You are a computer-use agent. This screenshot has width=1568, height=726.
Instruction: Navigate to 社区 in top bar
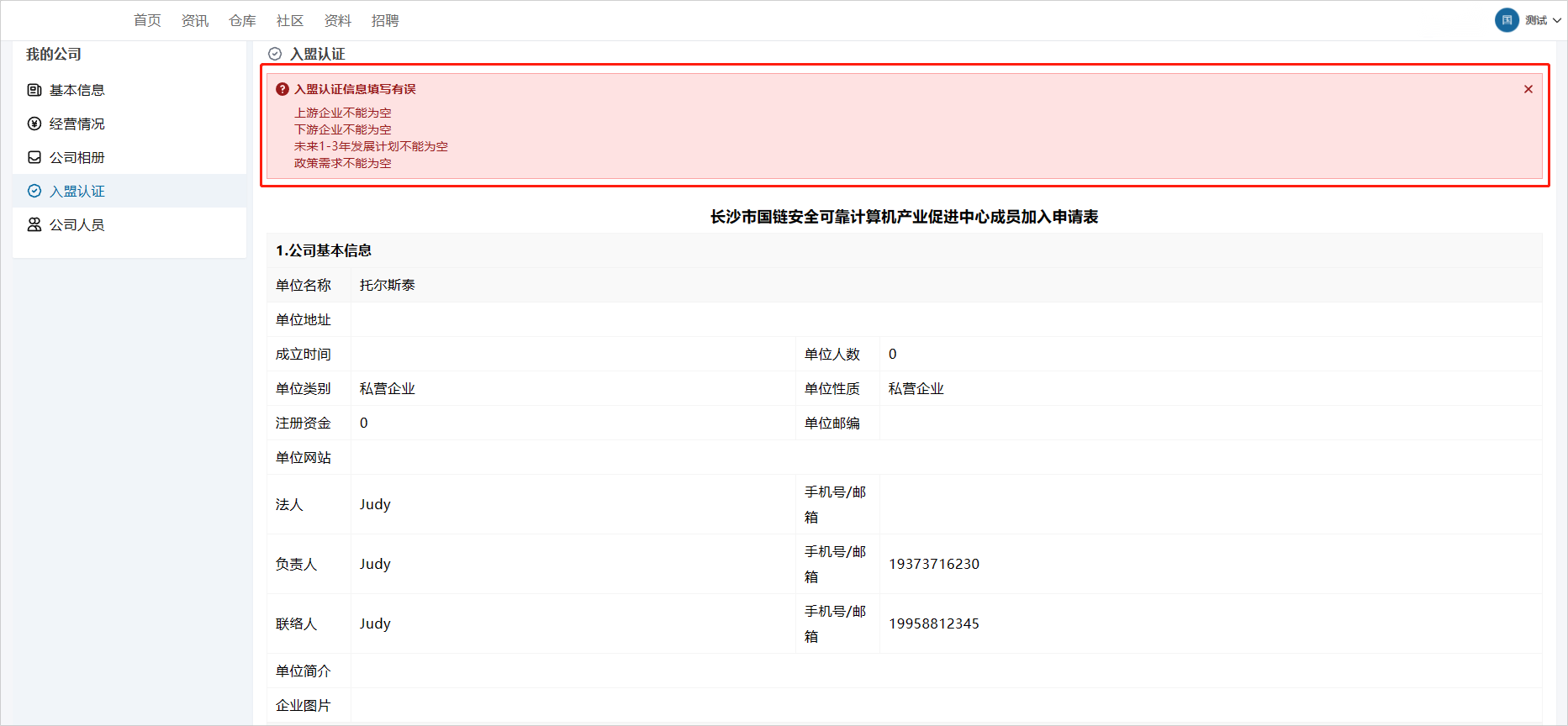pyautogui.click(x=290, y=20)
